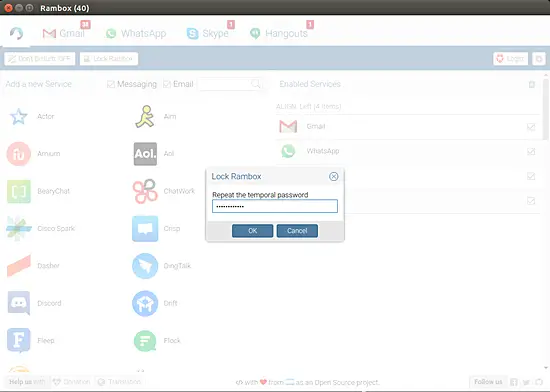Viewport: 550px width, 392px height.
Task: Click Gmail icon in Enabled Services list
Action: [288, 126]
